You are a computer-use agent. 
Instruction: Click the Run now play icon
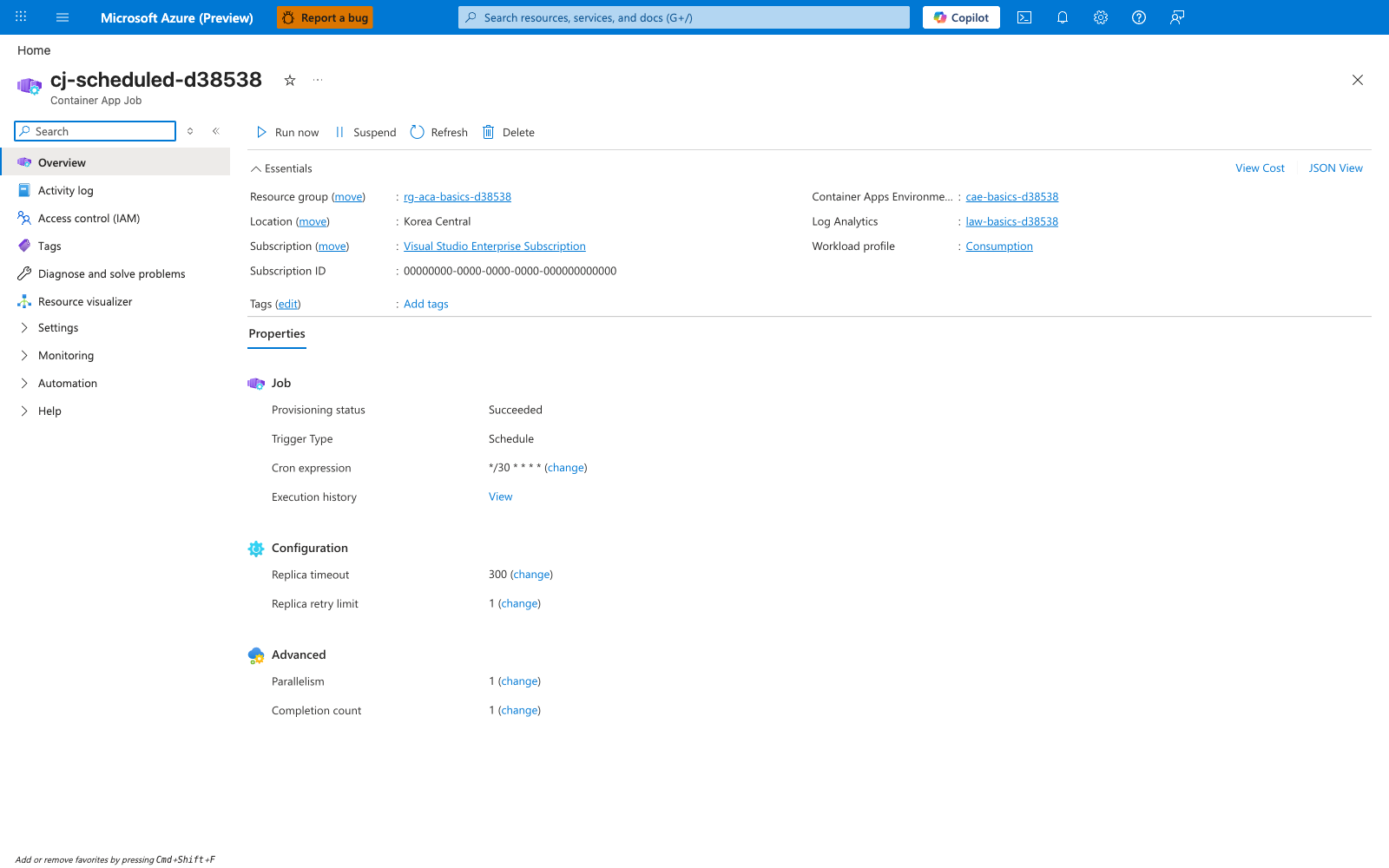261,132
